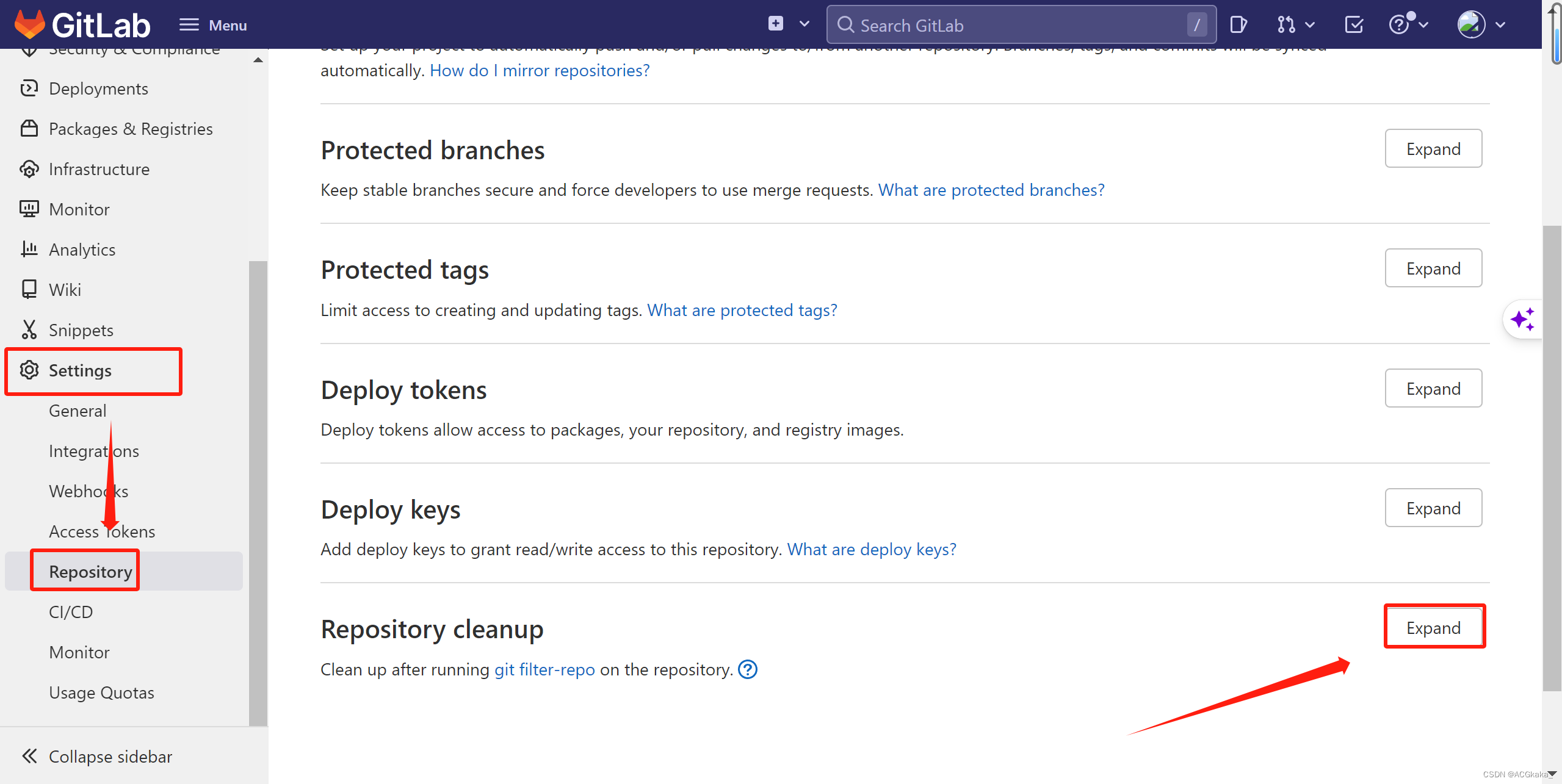This screenshot has width=1562, height=784.
Task: Click the Wiki book icon
Action: point(29,289)
